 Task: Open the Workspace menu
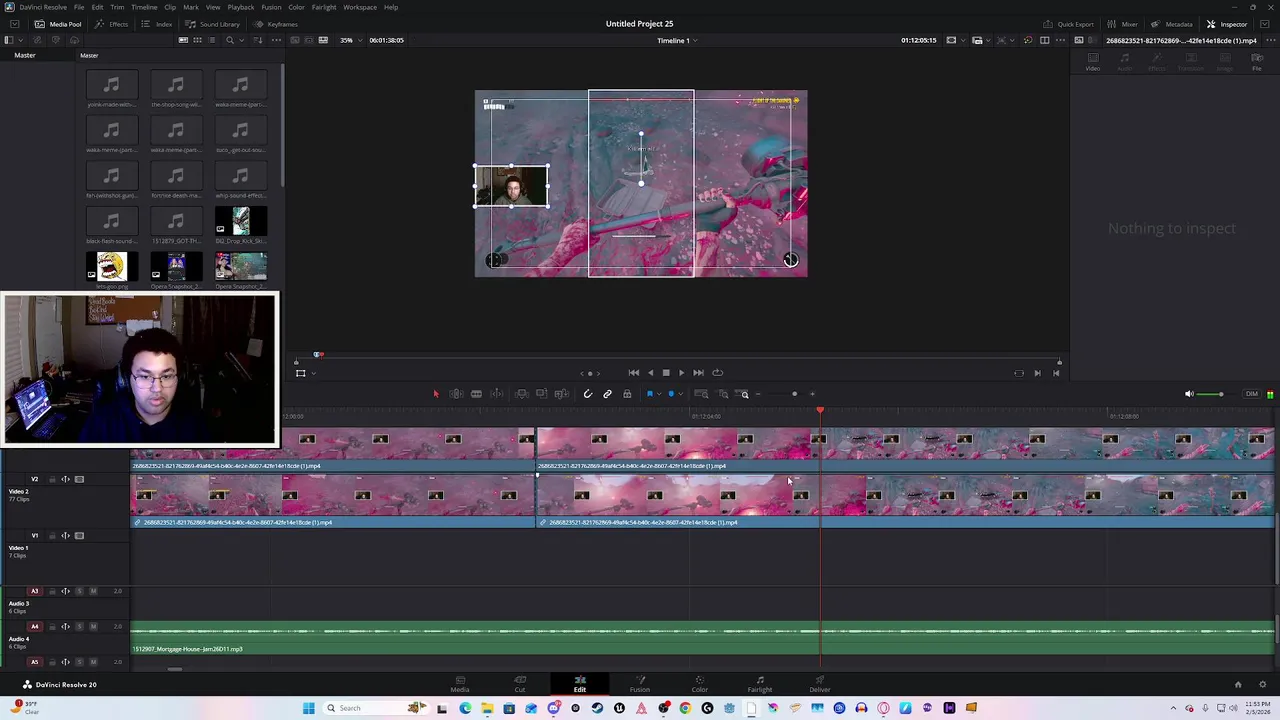coord(360,7)
